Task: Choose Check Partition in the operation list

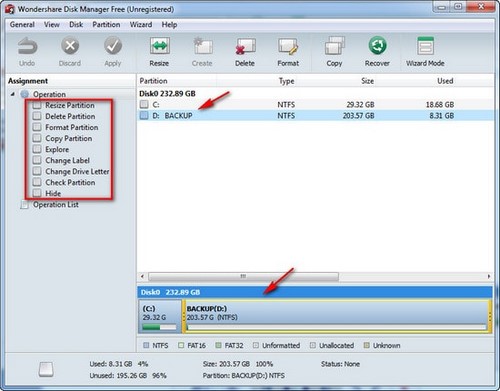Action: click(x=70, y=182)
